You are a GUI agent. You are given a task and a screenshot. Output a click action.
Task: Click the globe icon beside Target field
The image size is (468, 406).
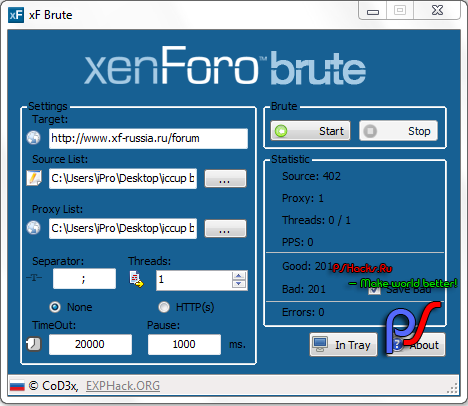33,138
